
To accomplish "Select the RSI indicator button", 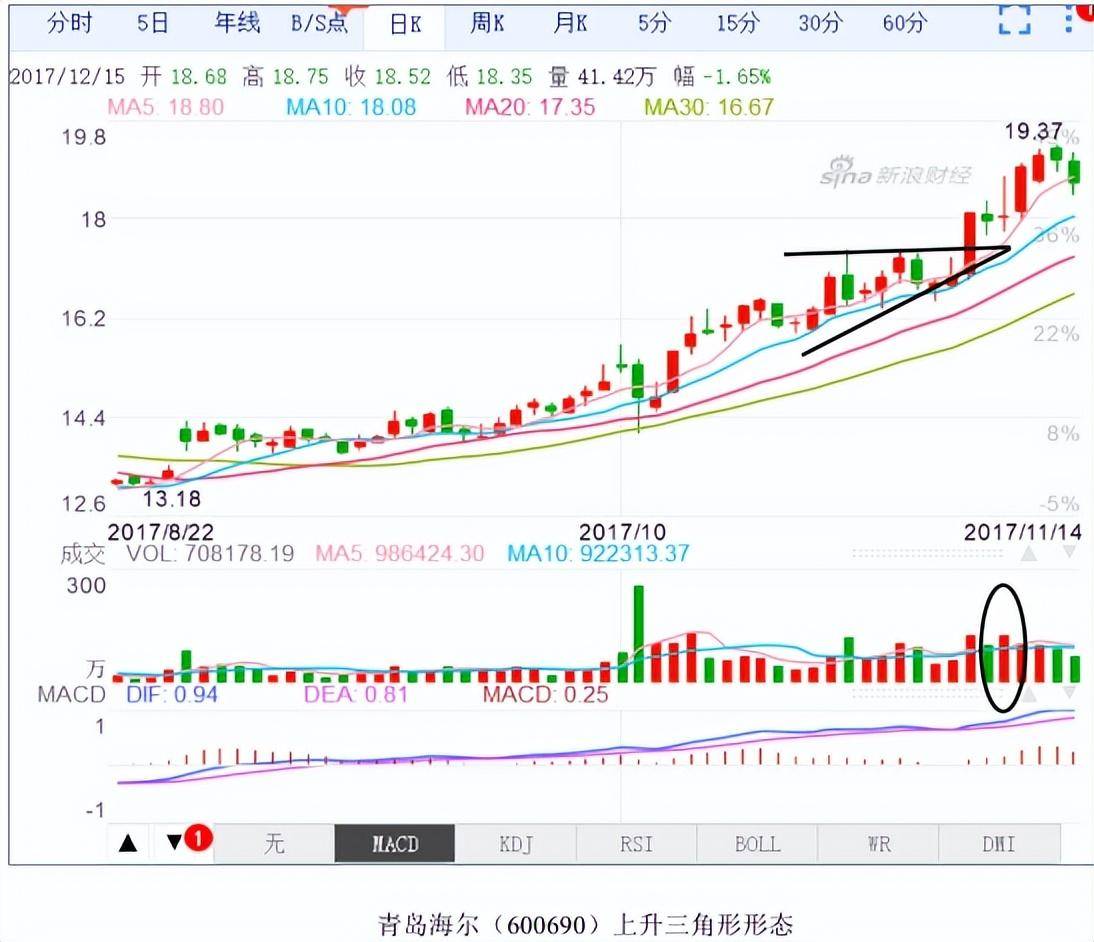I will pyautogui.click(x=636, y=844).
